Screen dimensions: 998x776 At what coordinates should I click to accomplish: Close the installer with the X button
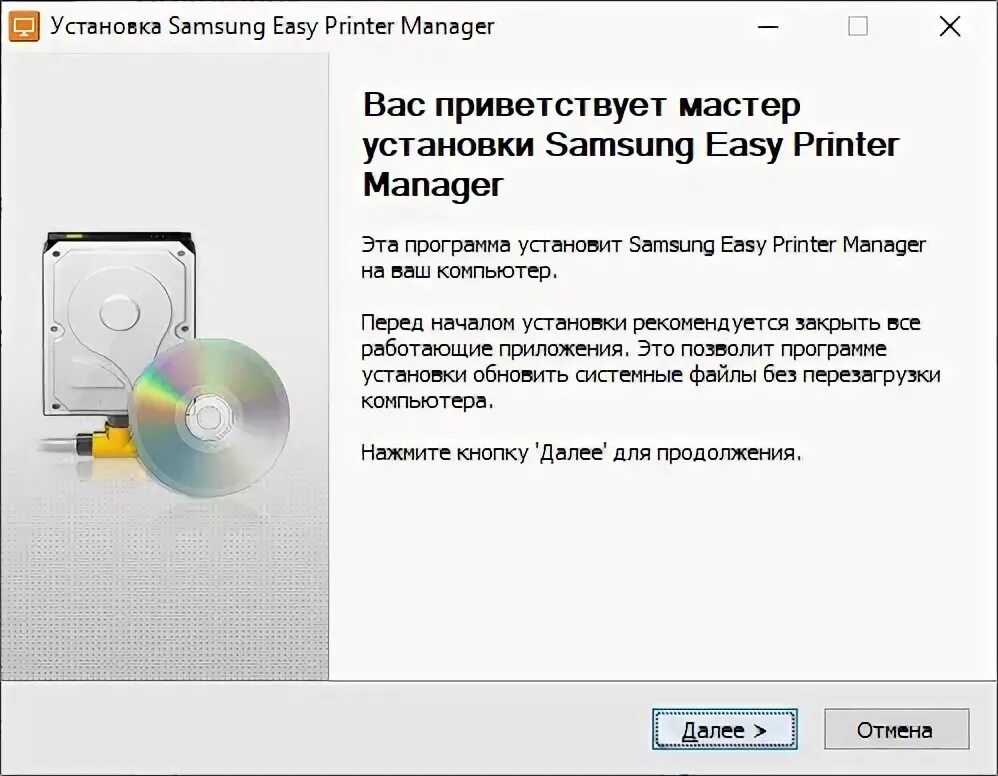(x=950, y=27)
